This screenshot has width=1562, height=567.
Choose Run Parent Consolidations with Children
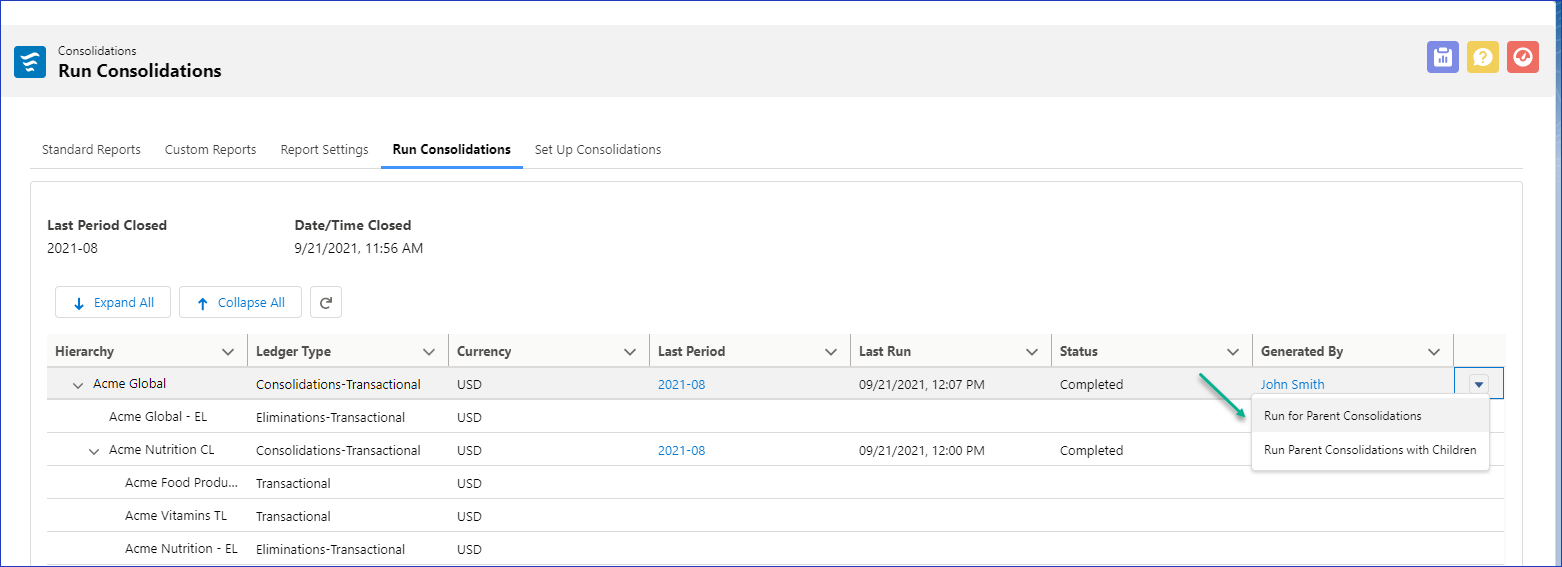pyautogui.click(x=1369, y=450)
